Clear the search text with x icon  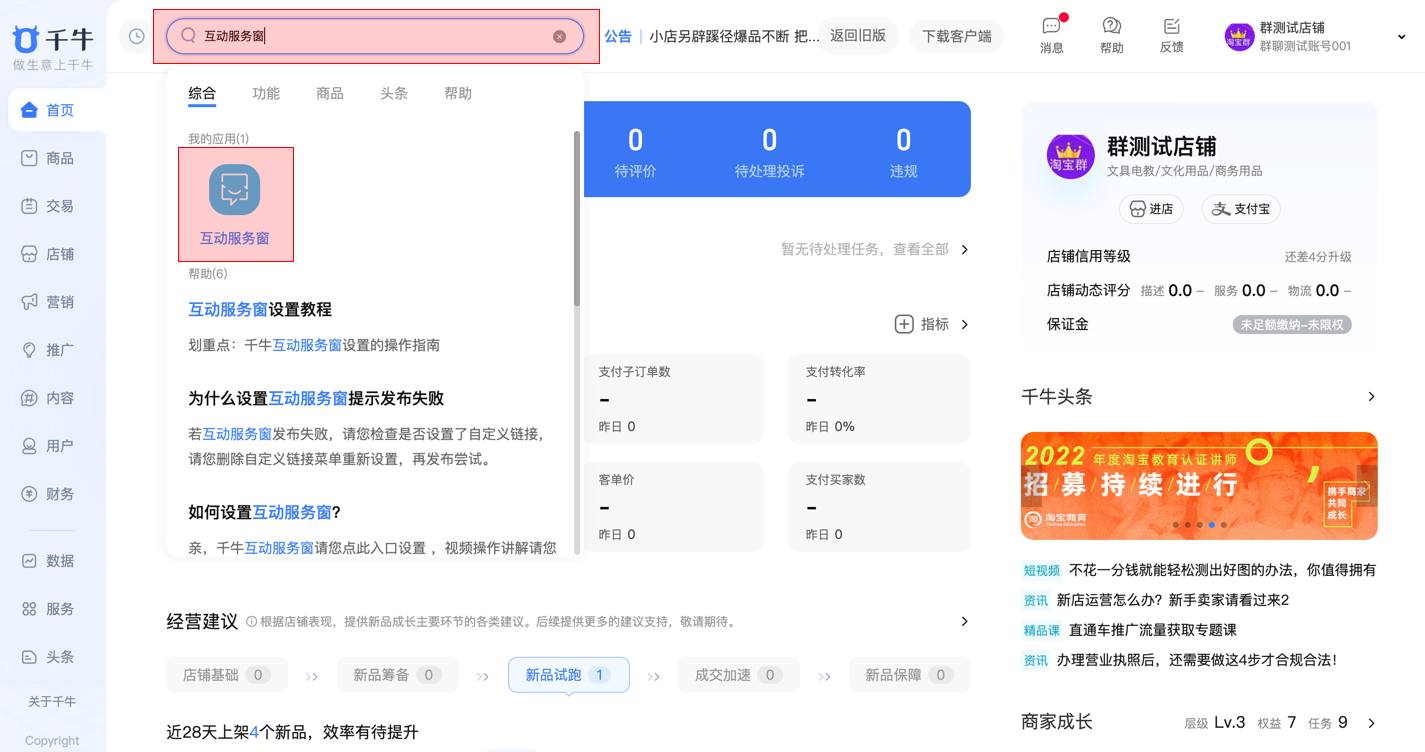560,36
